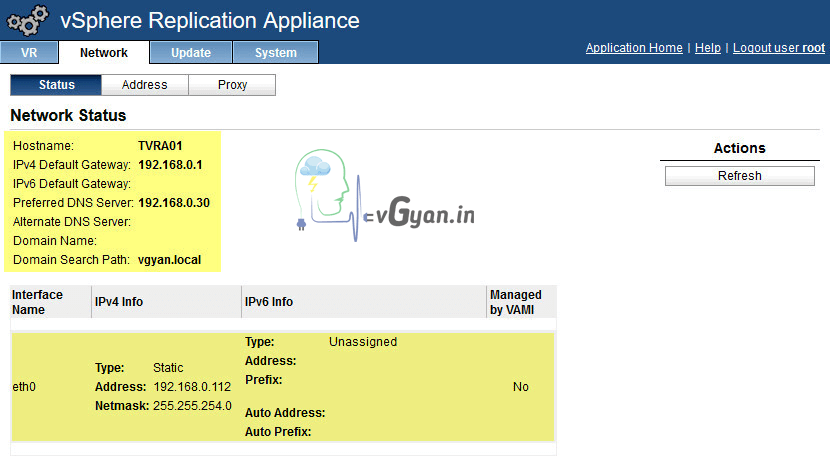Viewport: 830px width, 473px height.
Task: Click the hostname value TVRA01
Action: coord(160,146)
